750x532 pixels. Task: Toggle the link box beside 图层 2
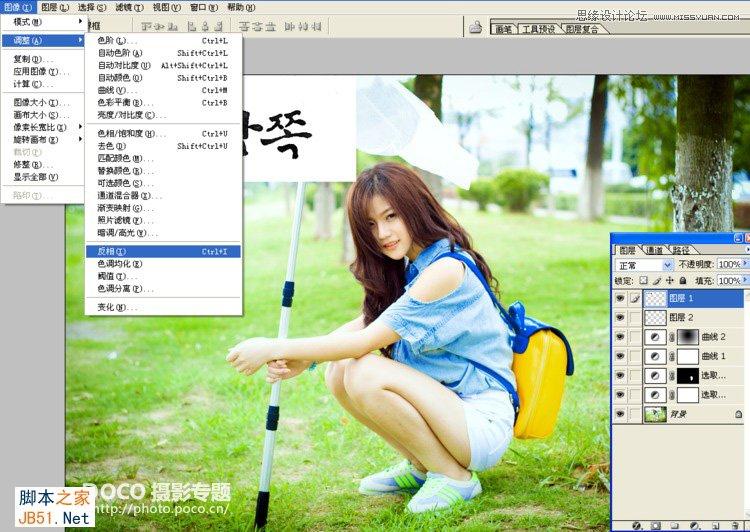pyautogui.click(x=635, y=318)
